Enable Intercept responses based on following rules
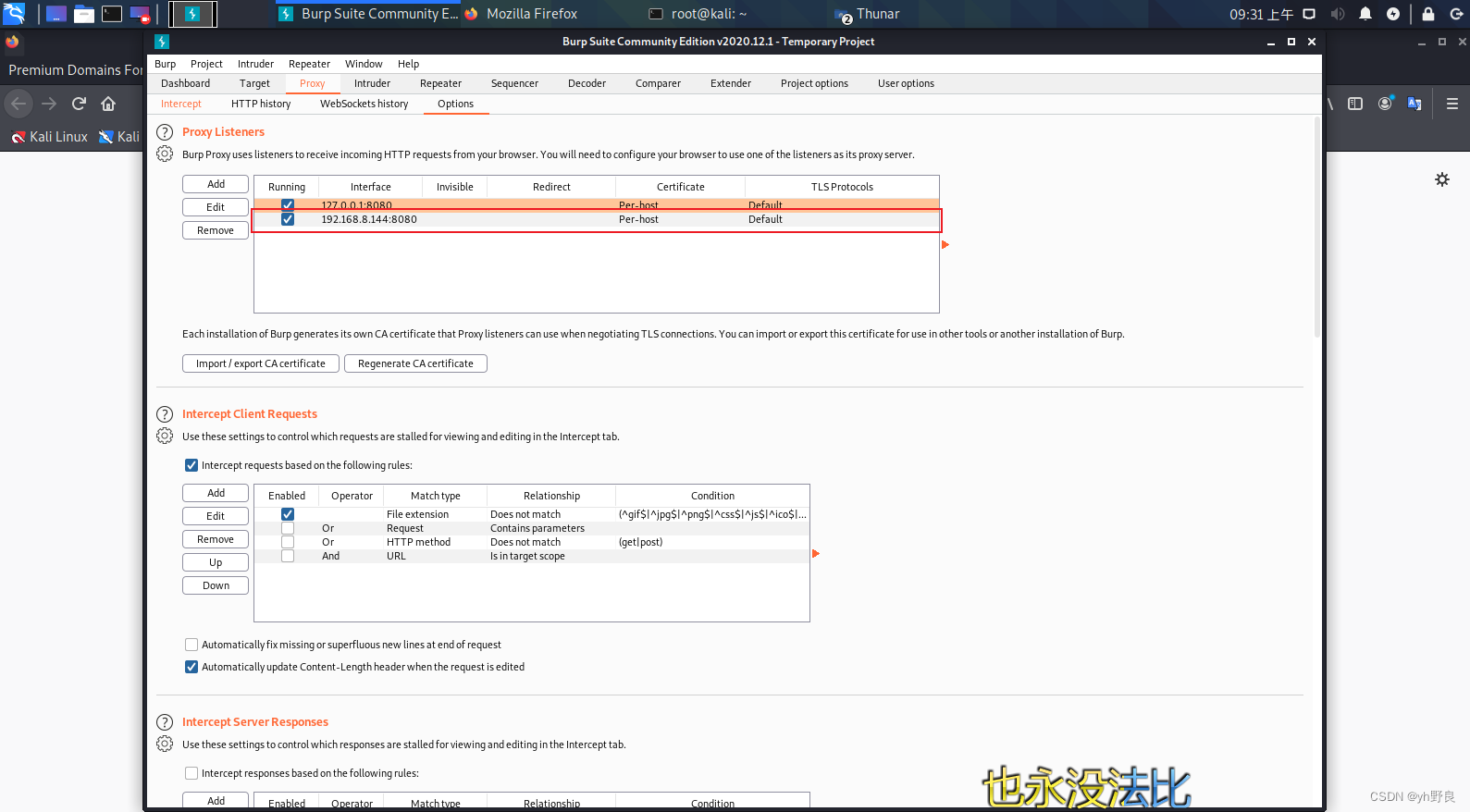The width and height of the screenshot is (1470, 812). click(191, 773)
